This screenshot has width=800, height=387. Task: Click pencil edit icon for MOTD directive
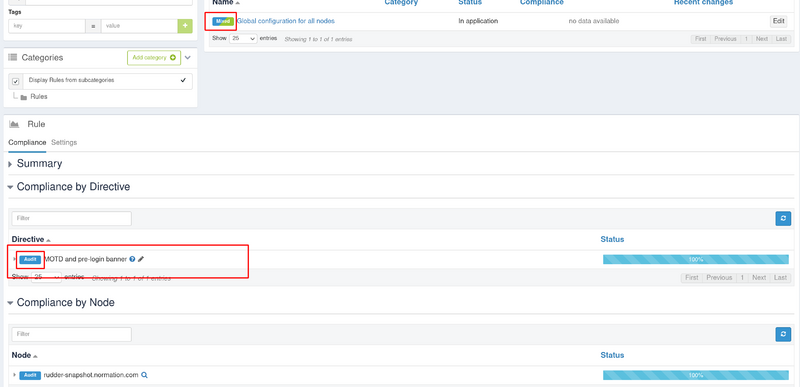[141, 259]
